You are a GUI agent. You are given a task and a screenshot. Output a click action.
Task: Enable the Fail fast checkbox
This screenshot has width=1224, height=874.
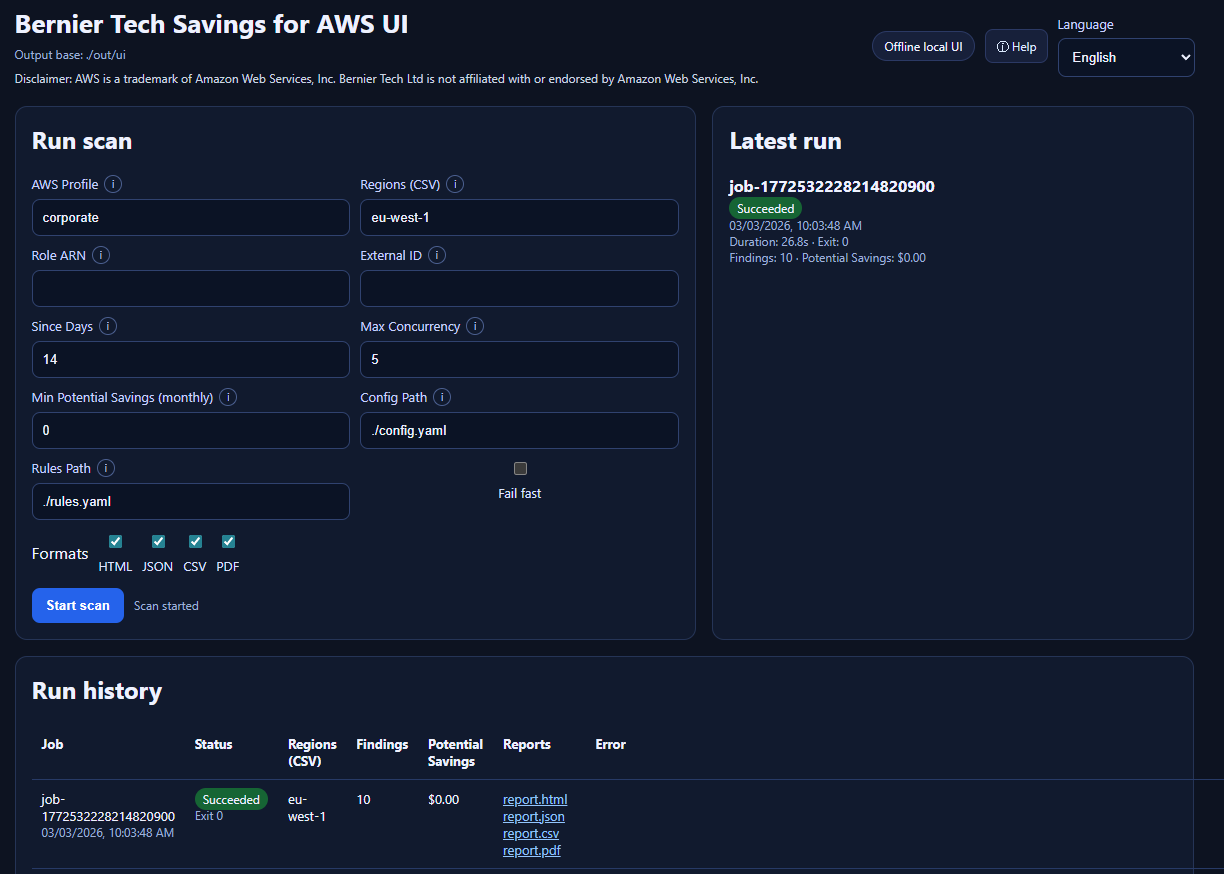click(x=520, y=469)
